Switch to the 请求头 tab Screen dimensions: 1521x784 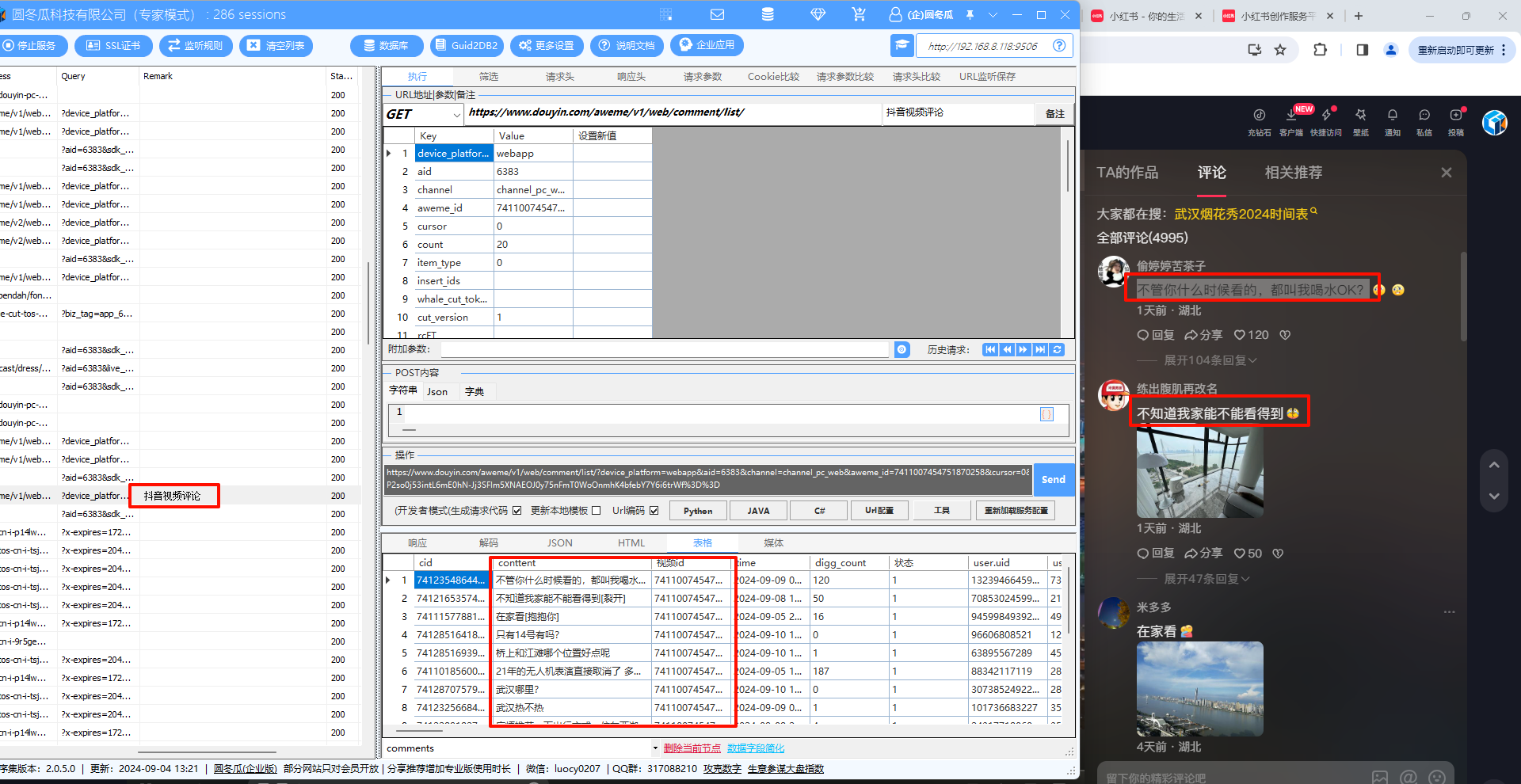click(560, 77)
